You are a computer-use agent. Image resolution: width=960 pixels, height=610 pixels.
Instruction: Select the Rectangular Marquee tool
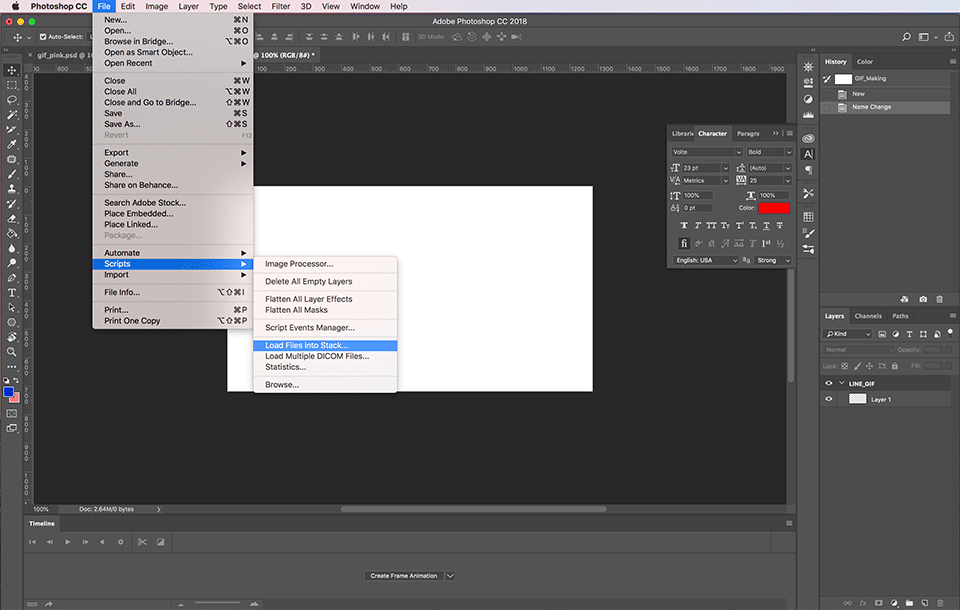pyautogui.click(x=12, y=85)
